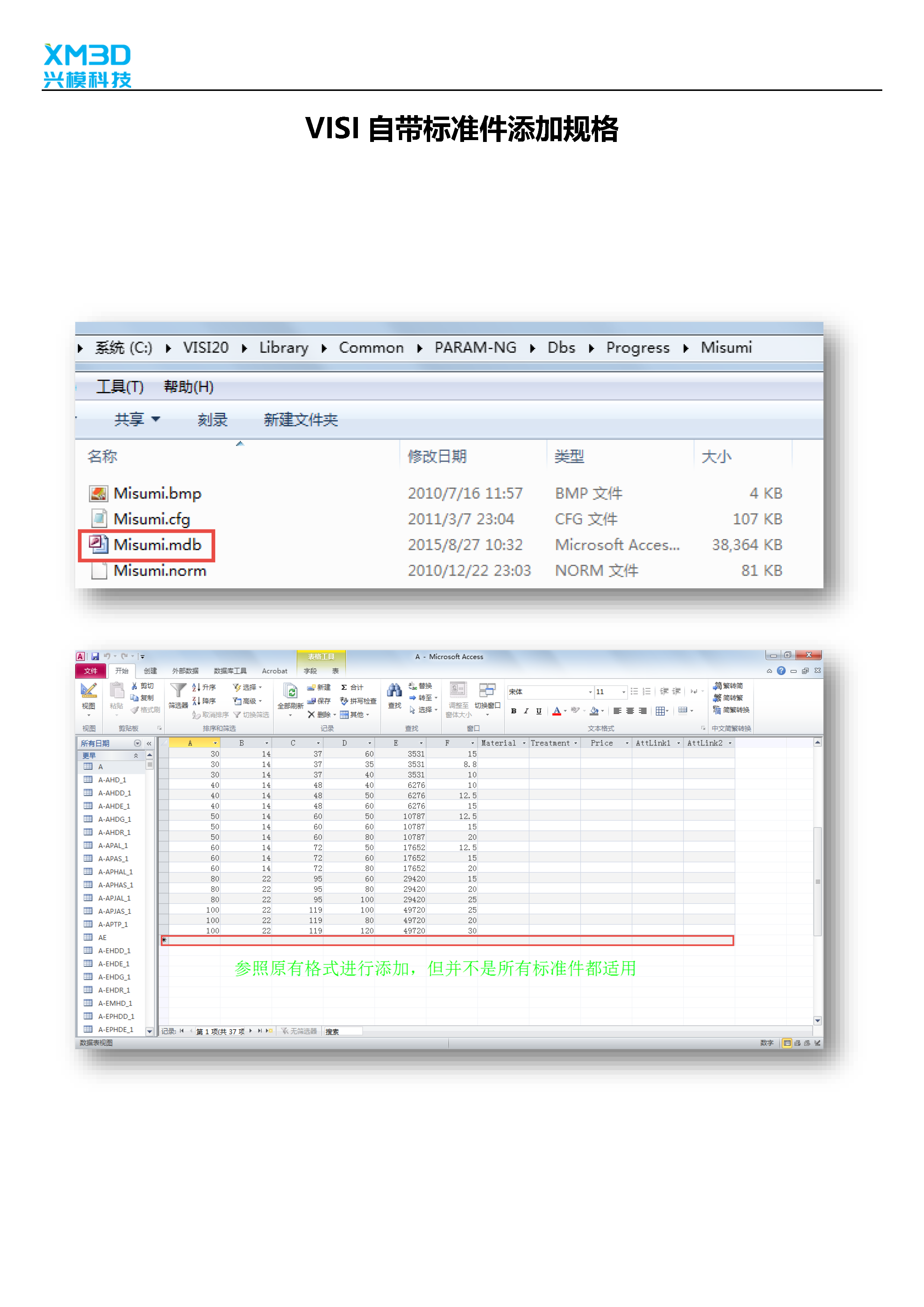Select table A-APTP_1 in navigation pane
The width and height of the screenshot is (924, 1307).
[112, 924]
